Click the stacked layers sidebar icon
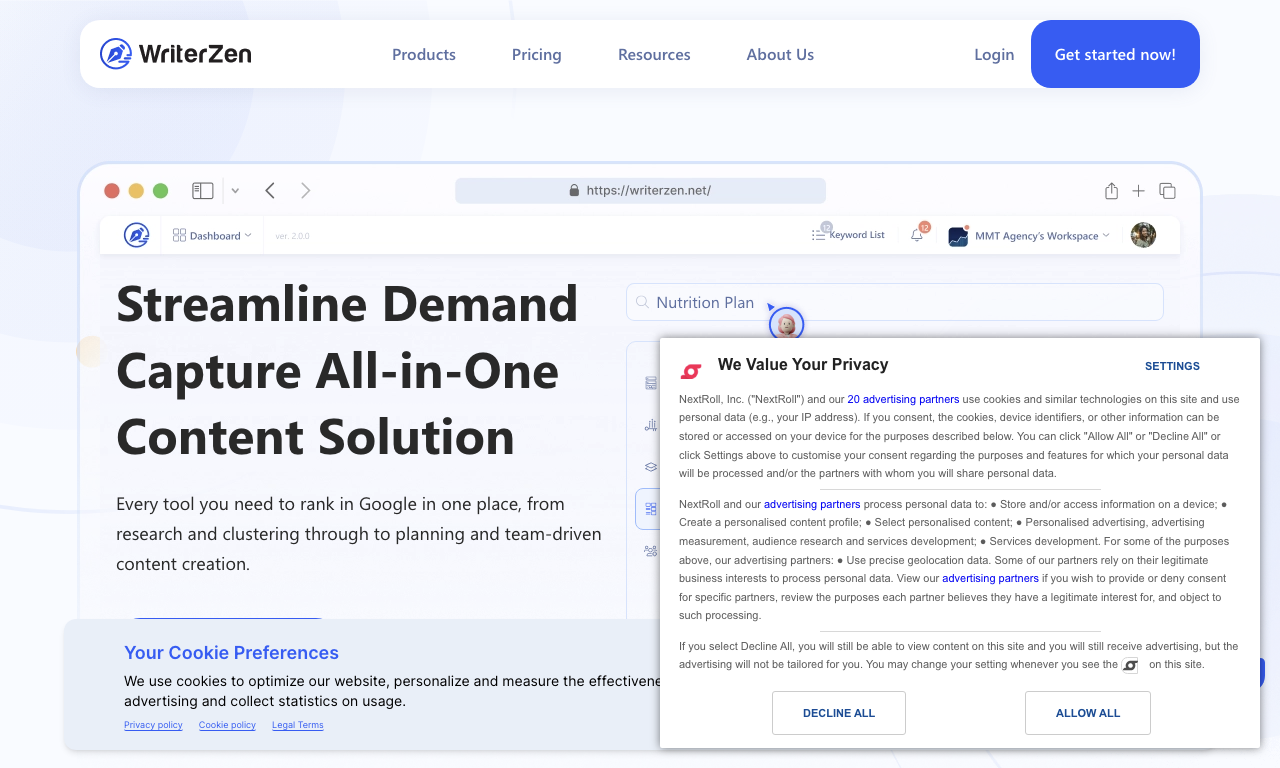 pos(651,467)
